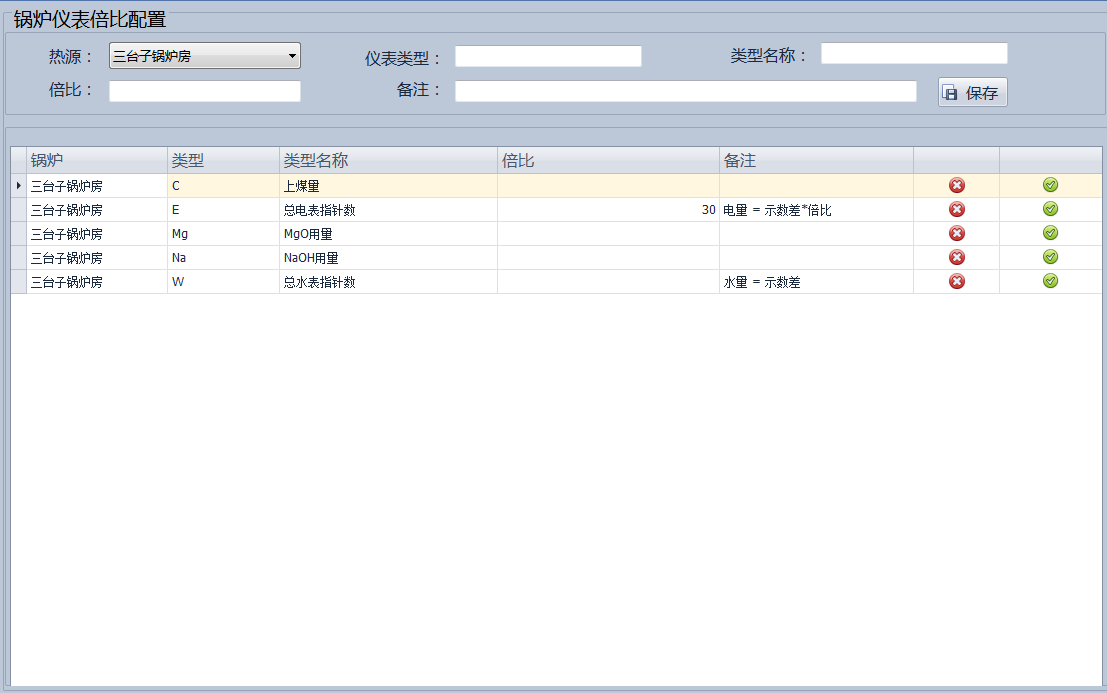The height and width of the screenshot is (693, 1107).
Task: Click the 备注 text field
Action: pyautogui.click(x=685, y=91)
